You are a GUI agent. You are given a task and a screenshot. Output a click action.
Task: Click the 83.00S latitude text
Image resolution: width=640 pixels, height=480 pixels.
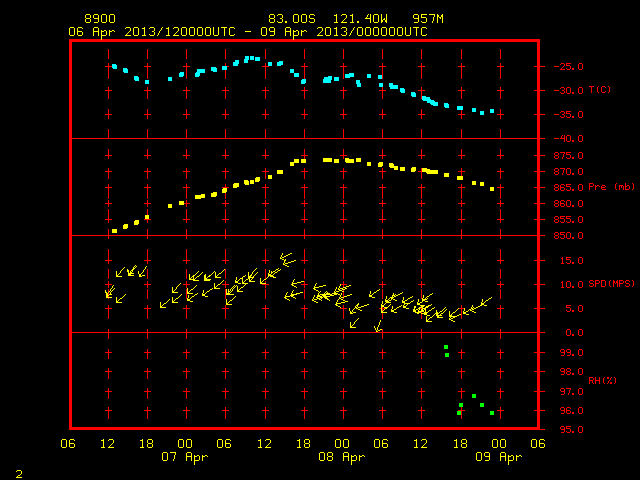(292, 19)
